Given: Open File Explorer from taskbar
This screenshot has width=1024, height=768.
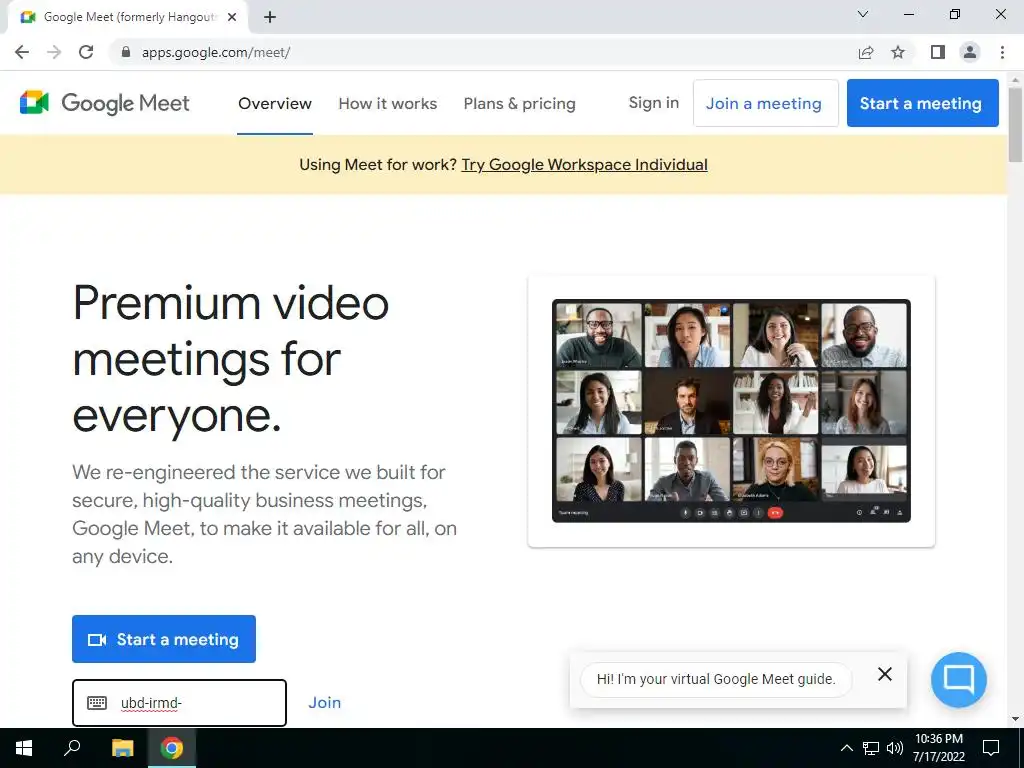Looking at the screenshot, I should pyautogui.click(x=122, y=748).
